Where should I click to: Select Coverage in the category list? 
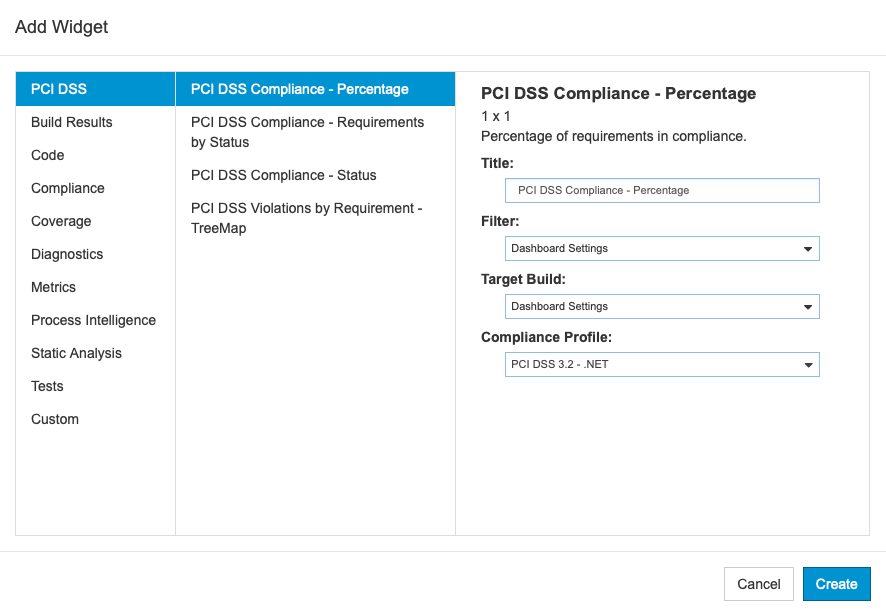point(95,221)
